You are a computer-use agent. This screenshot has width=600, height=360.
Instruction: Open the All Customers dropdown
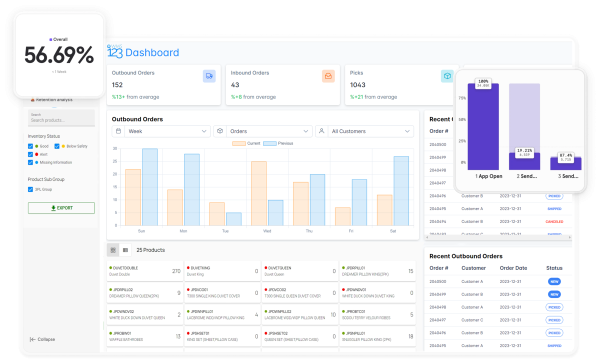point(370,131)
